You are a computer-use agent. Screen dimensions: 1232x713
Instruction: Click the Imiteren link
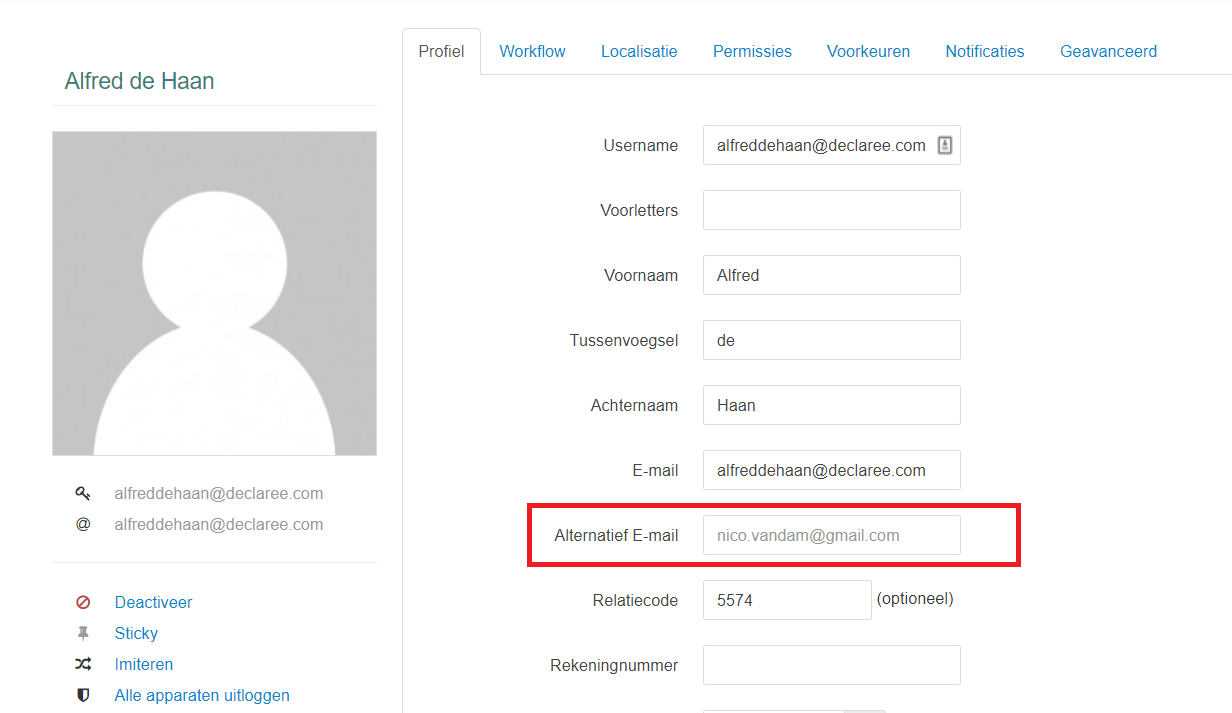[144, 665]
